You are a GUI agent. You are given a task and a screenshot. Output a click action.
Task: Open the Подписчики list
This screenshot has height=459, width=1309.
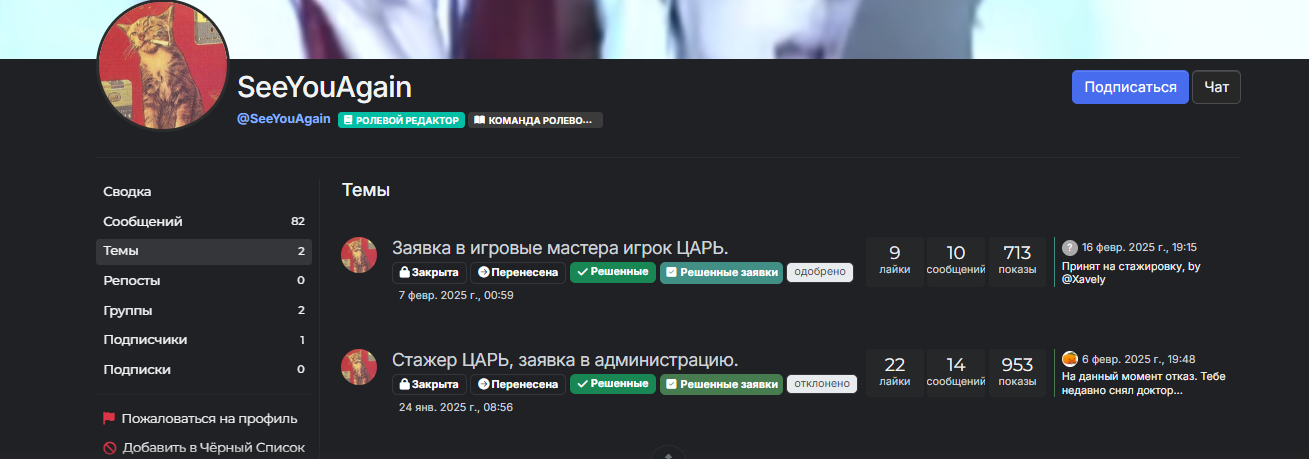145,340
